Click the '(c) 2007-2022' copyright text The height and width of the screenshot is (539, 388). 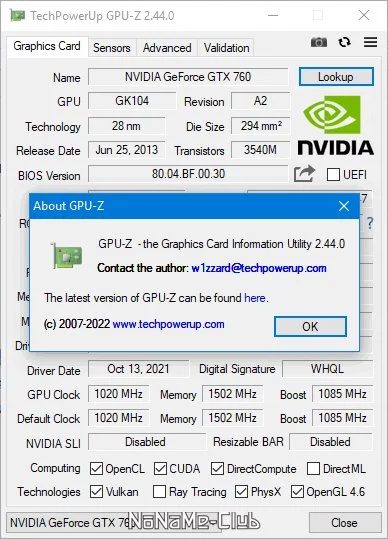point(77,324)
